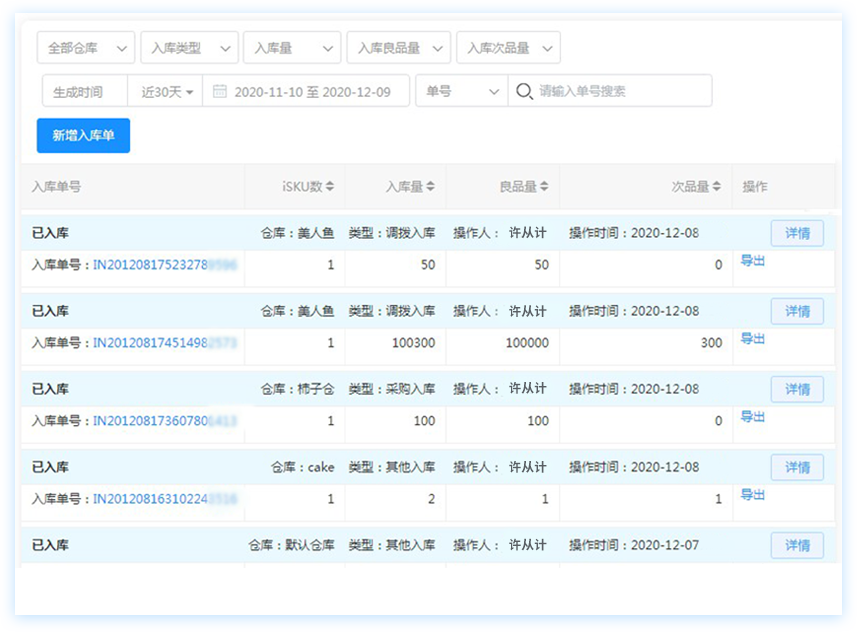Expand the 入库类型 dropdown
Viewport: 857px width, 632px height.
point(189,48)
